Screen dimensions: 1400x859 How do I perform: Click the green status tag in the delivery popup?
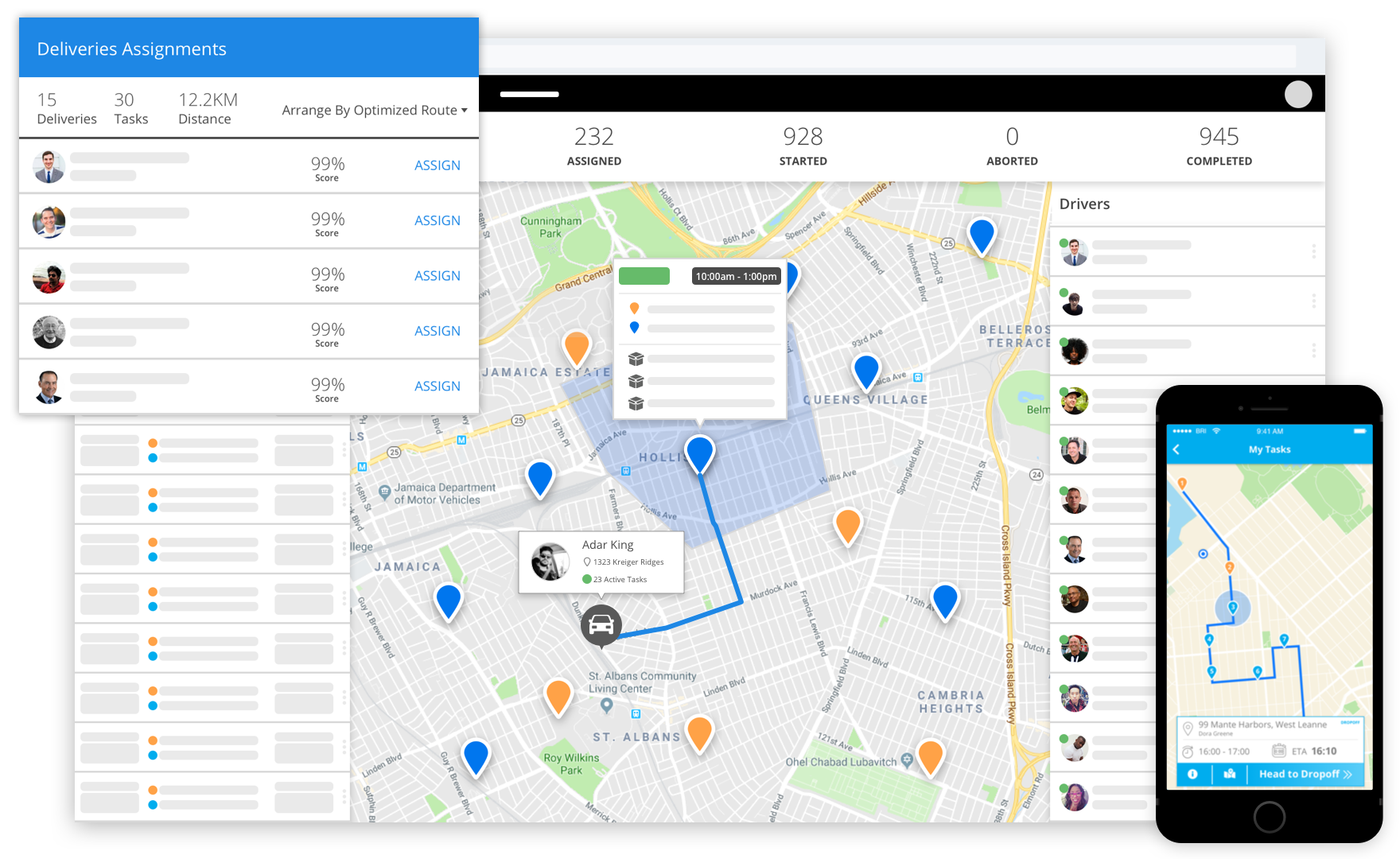pos(644,276)
